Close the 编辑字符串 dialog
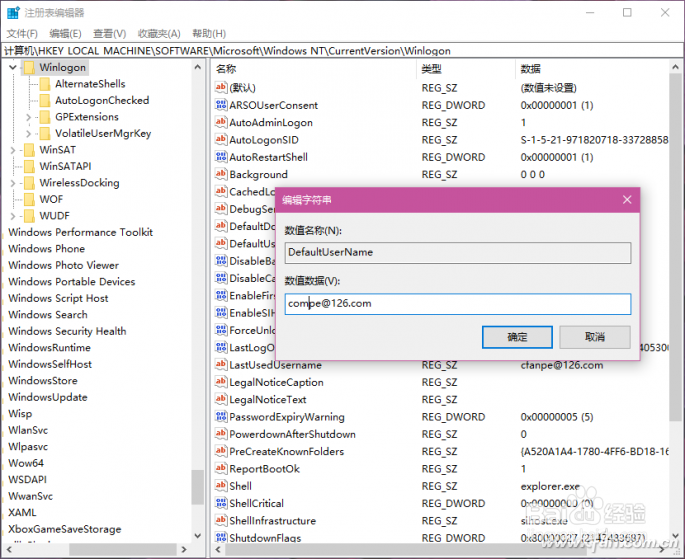This screenshot has height=559, width=685. (x=627, y=200)
